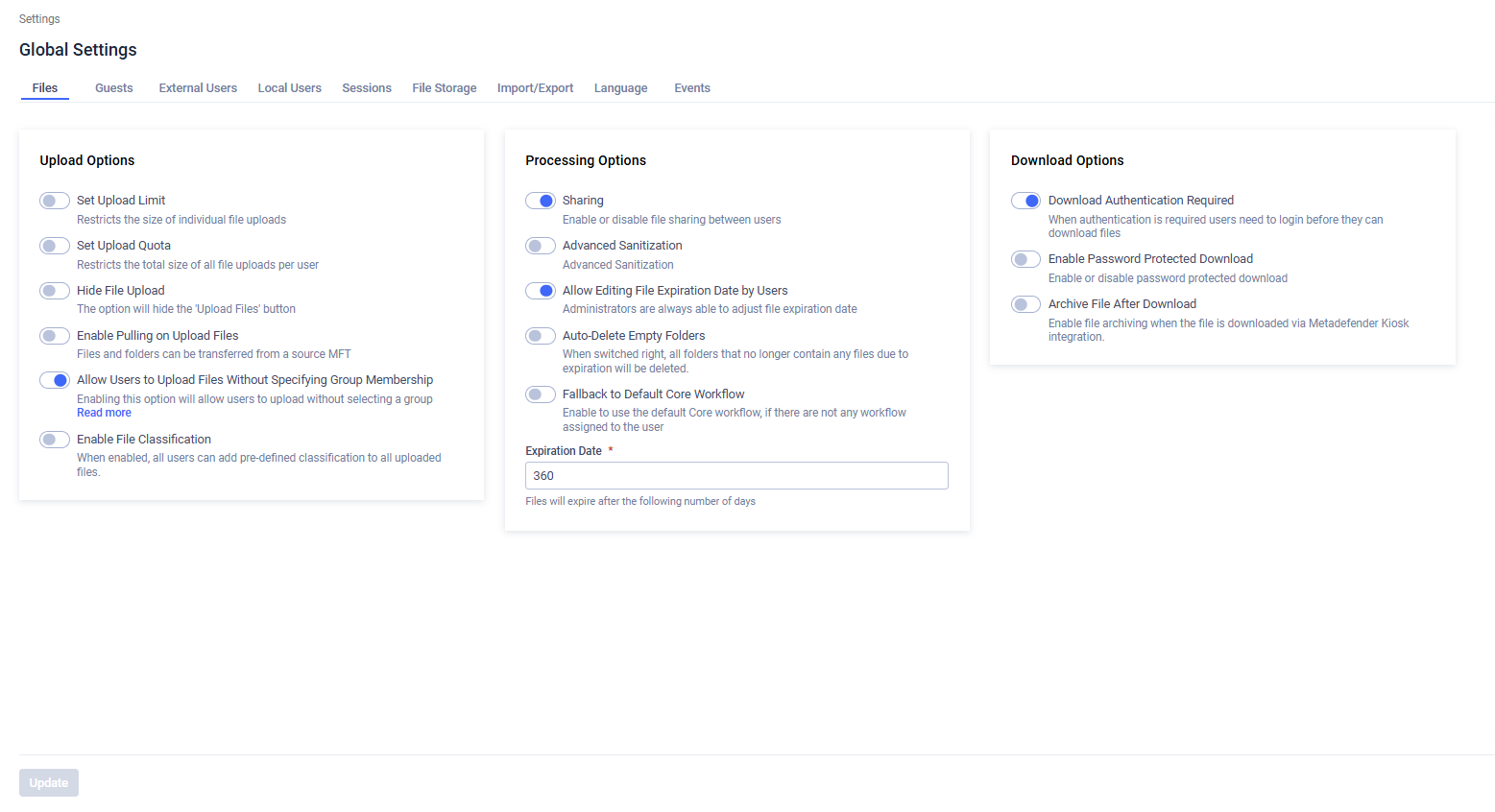Image resolution: width=1495 pixels, height=812 pixels.
Task: Toggle Auto-Delete Empty Folders switch
Action: (x=541, y=336)
